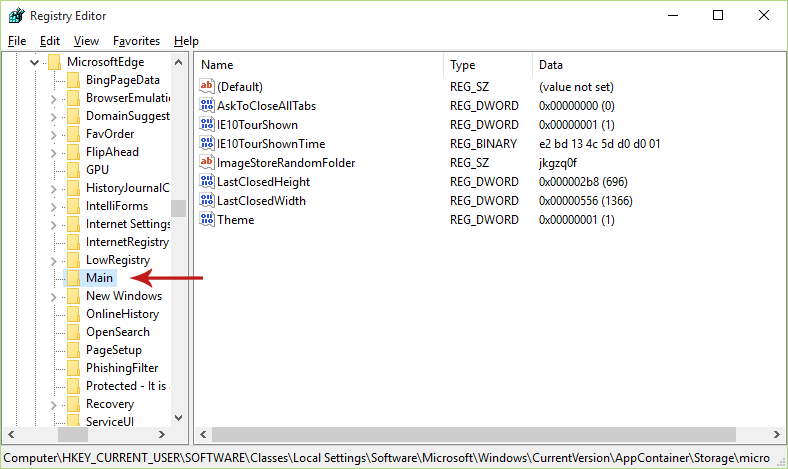This screenshot has width=788, height=469.
Task: Expand the Recovery key
Action: coord(53,405)
